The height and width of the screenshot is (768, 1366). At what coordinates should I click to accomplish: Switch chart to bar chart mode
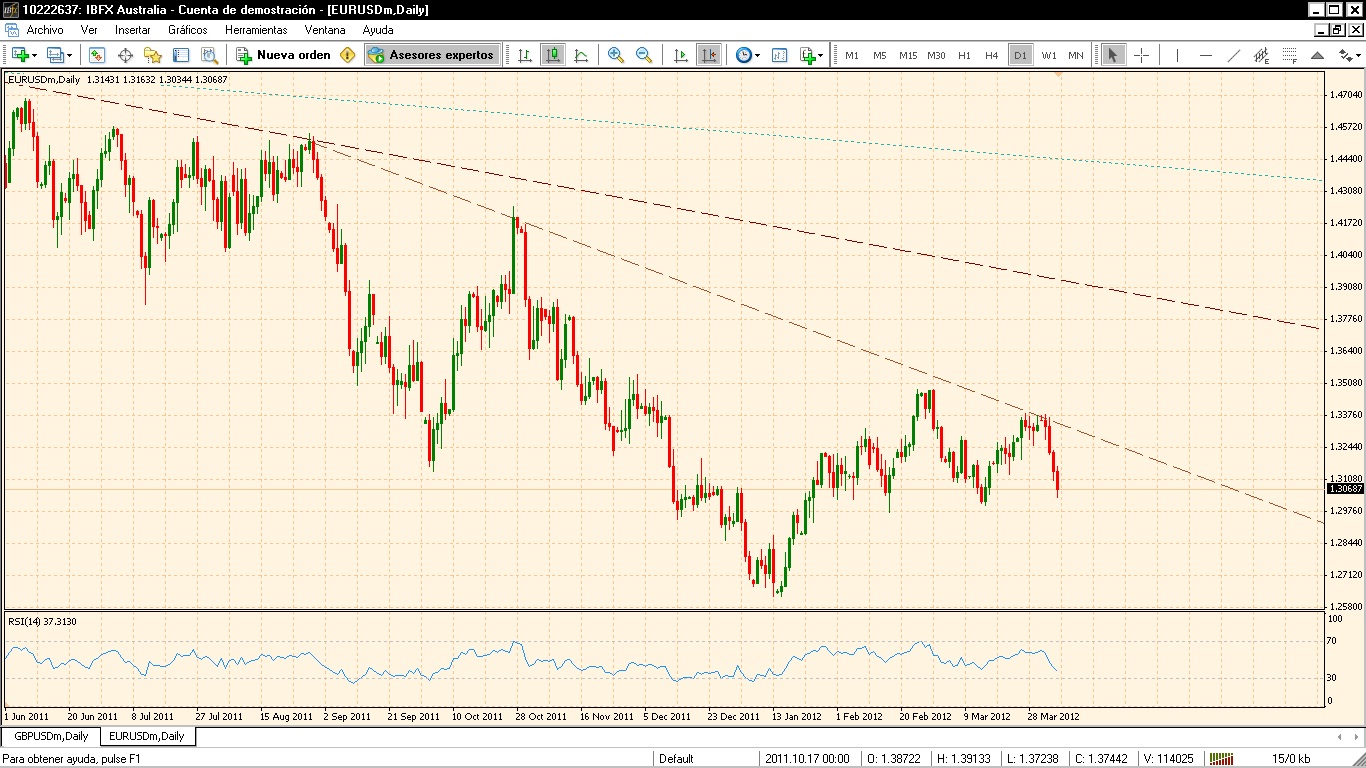[x=524, y=55]
